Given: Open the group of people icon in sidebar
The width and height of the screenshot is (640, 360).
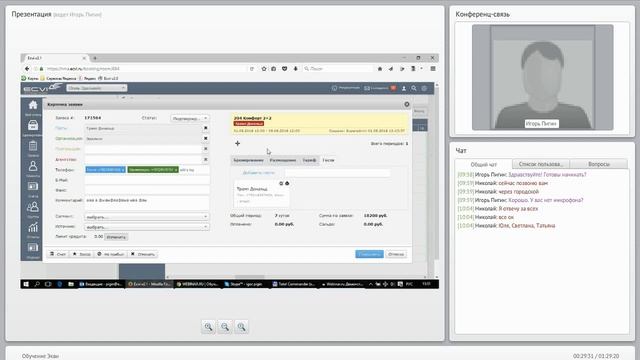Looking at the screenshot, I should pyautogui.click(x=33, y=207).
